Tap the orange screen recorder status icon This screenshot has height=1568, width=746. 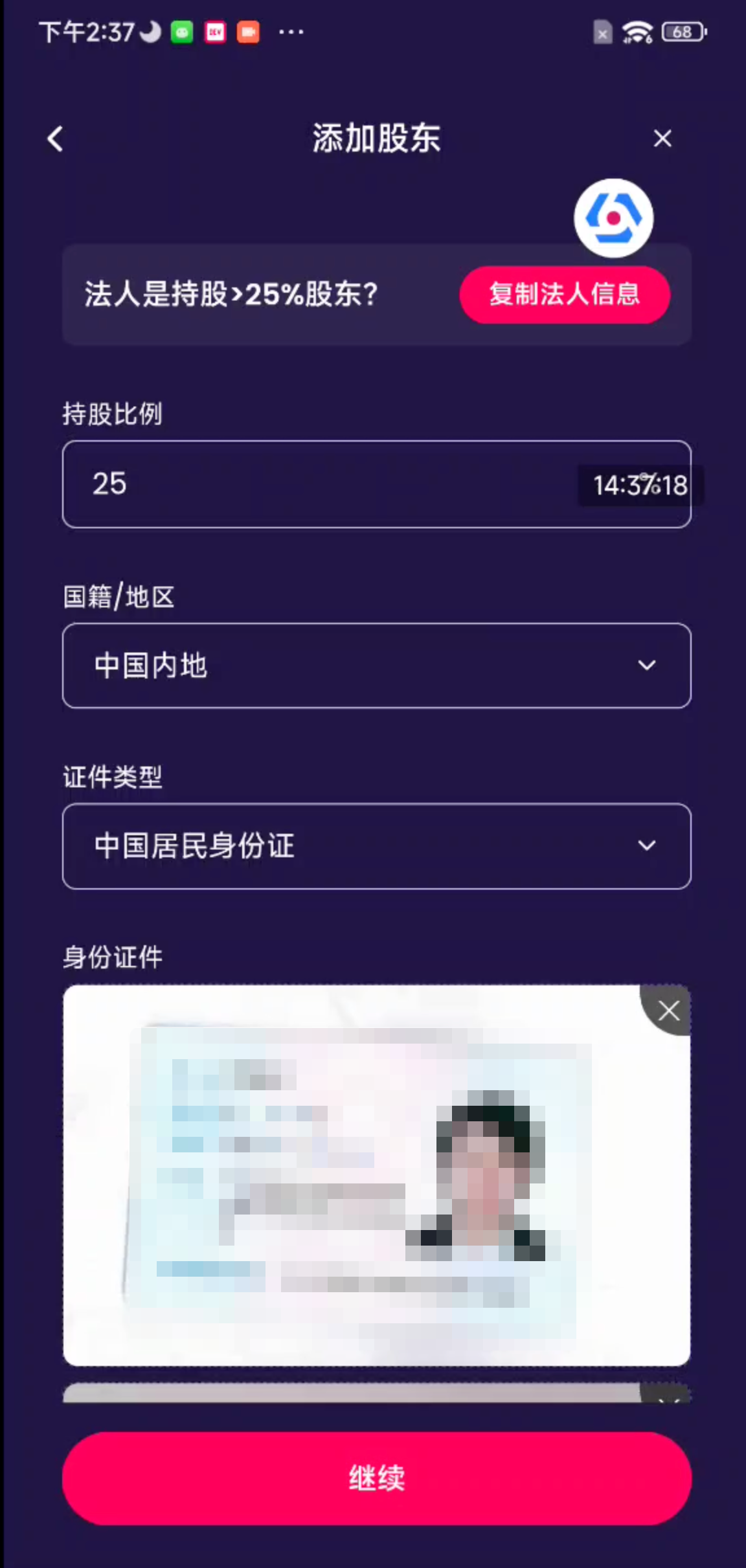tap(248, 32)
